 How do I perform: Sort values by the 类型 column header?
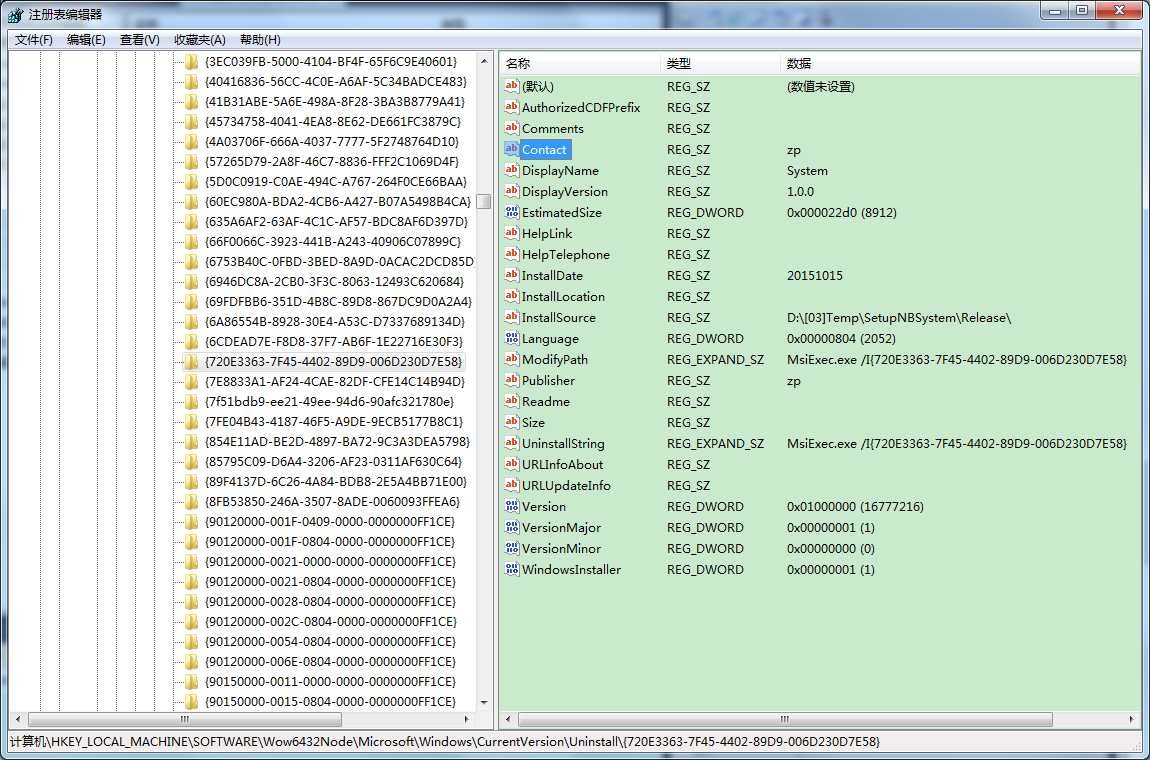pyautogui.click(x=719, y=64)
